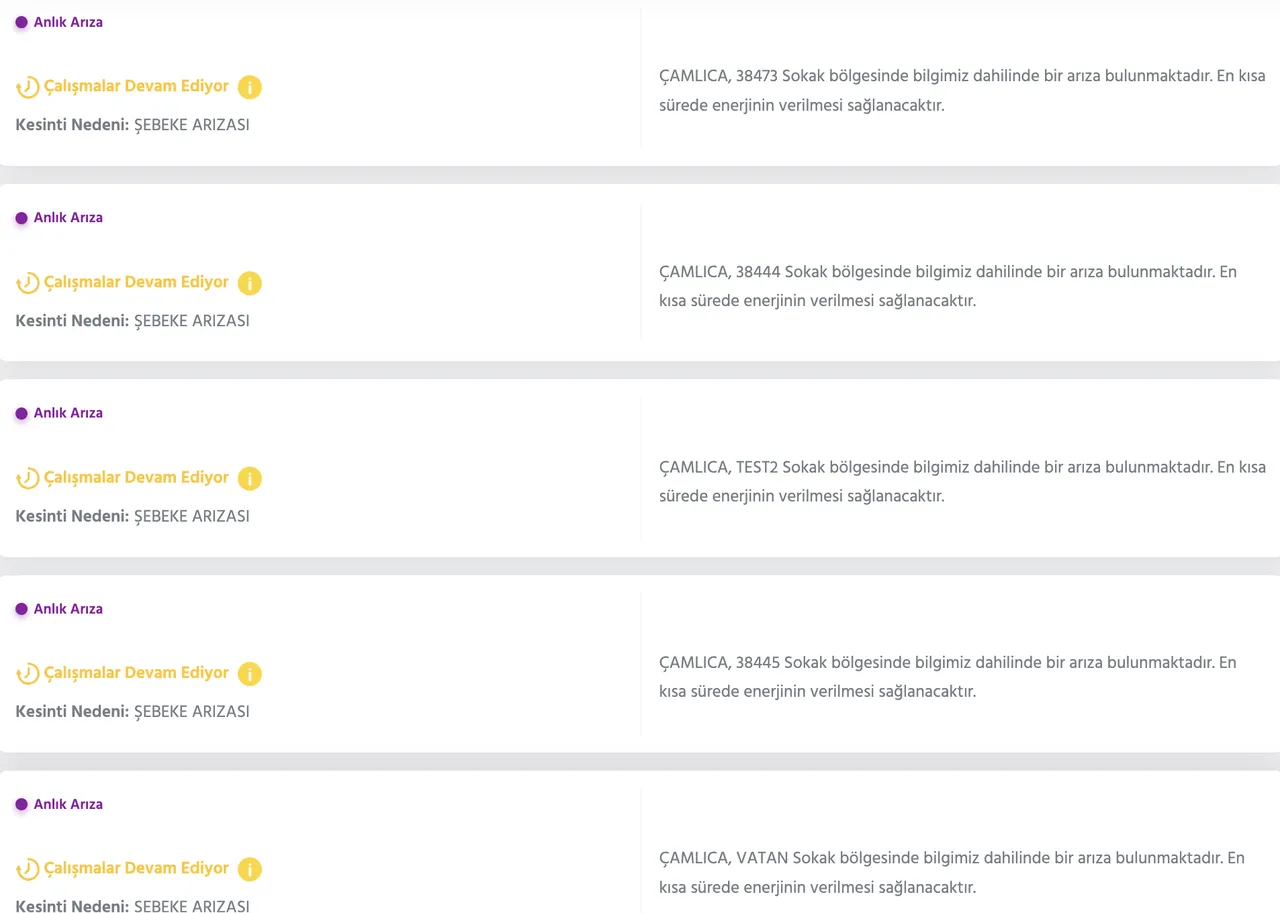Click info icon in the 38444 Sokak card
The image size is (1280, 913).
(x=250, y=283)
